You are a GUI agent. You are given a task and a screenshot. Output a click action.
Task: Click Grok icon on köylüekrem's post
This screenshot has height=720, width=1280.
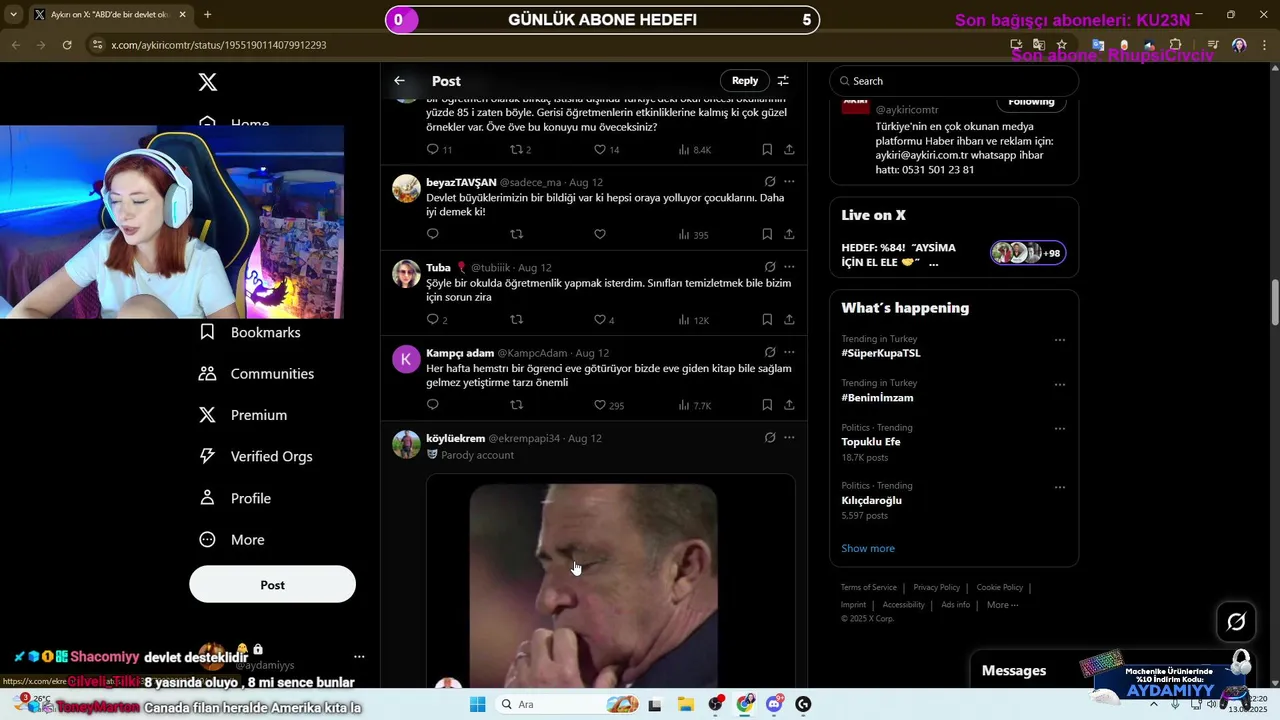click(770, 438)
